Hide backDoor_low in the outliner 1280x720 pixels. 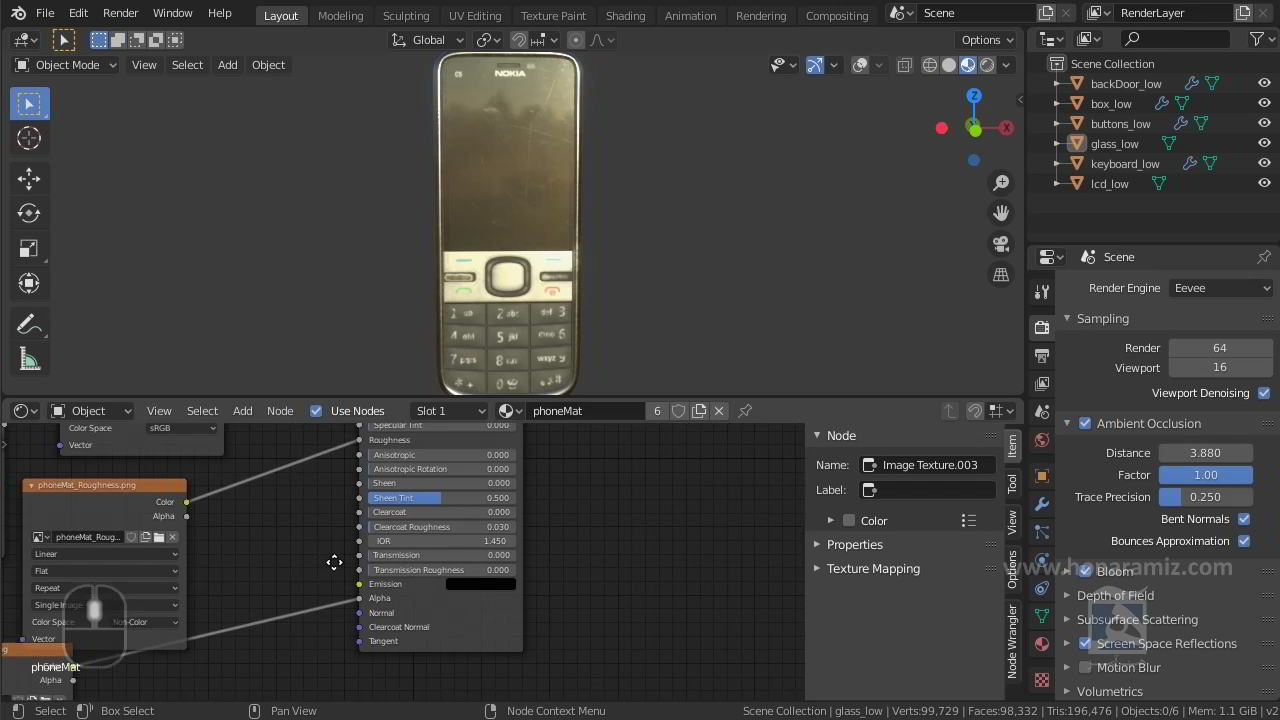click(x=1264, y=84)
